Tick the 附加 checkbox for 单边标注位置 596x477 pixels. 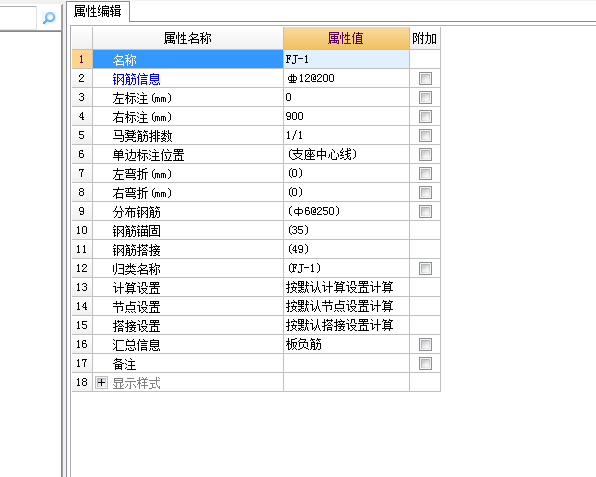425,154
